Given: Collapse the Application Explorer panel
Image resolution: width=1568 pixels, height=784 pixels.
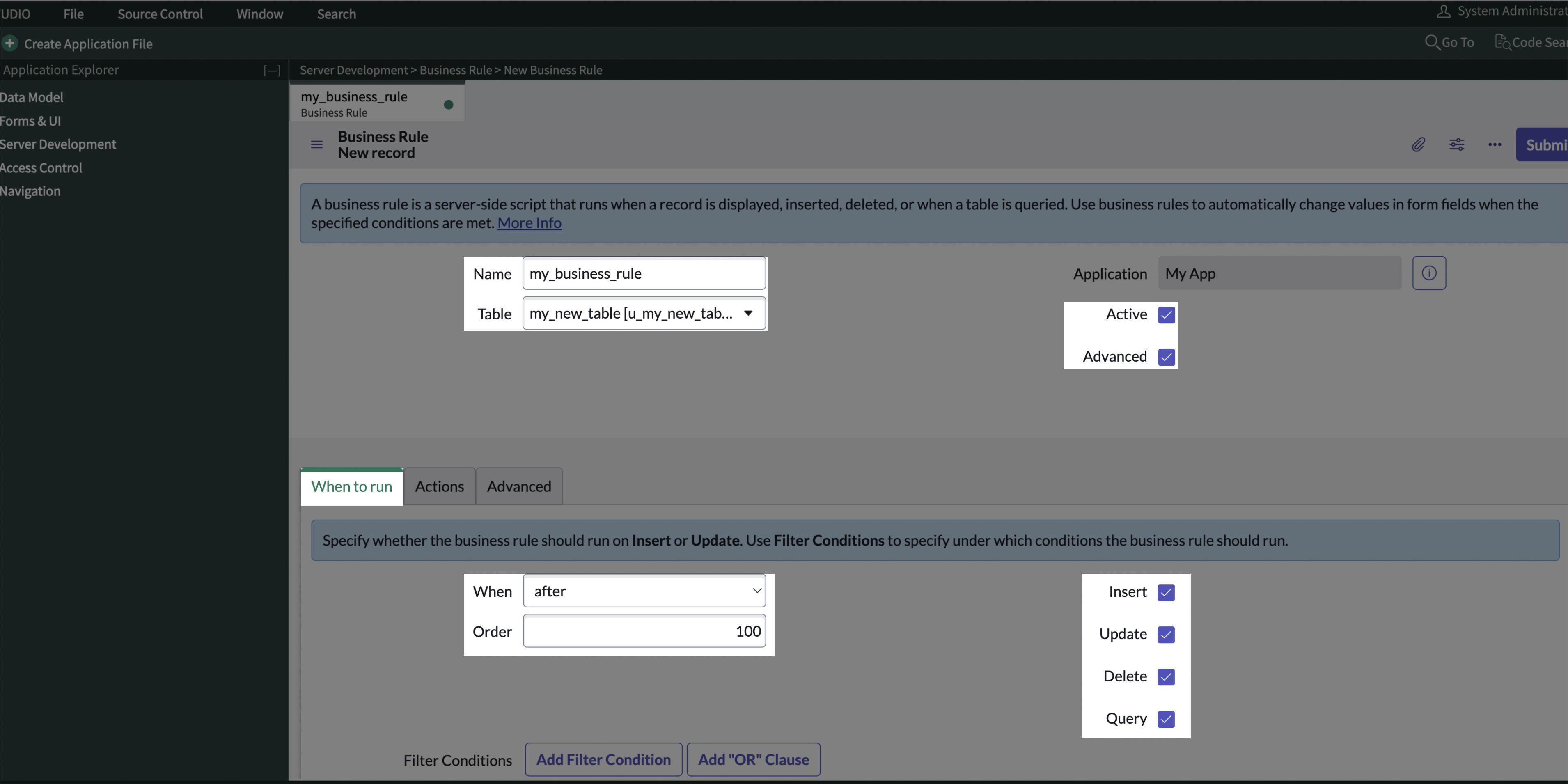Looking at the screenshot, I should point(272,71).
